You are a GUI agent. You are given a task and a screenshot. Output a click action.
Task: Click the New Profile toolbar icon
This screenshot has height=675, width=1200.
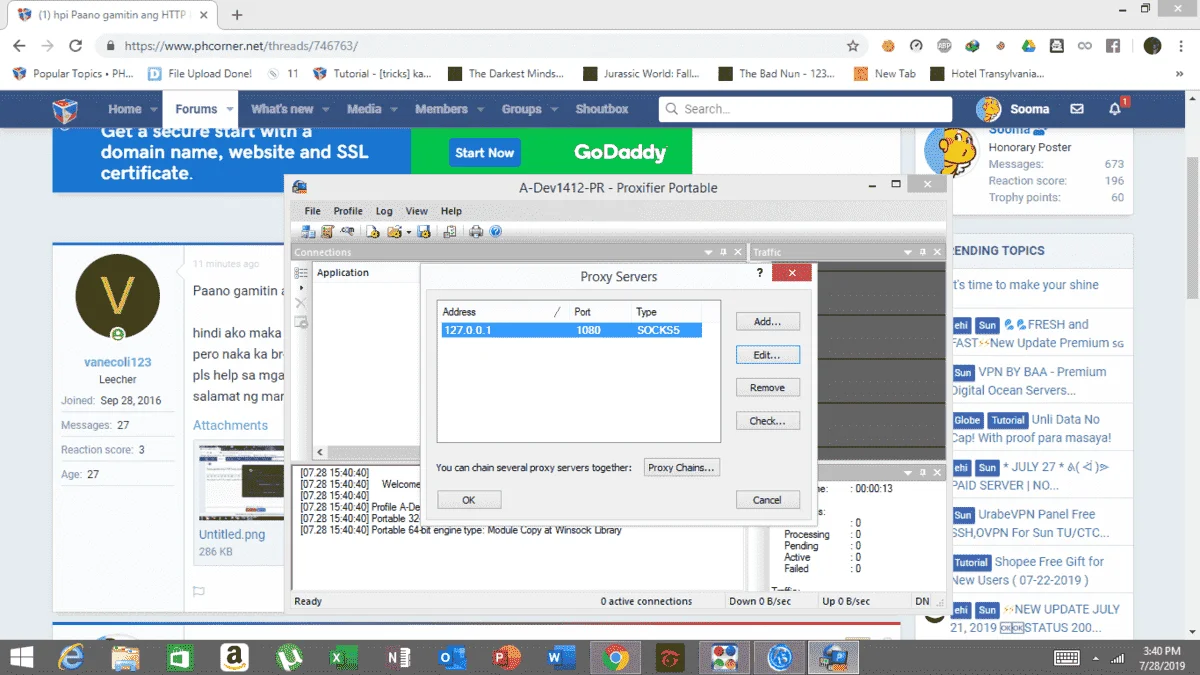[372, 232]
